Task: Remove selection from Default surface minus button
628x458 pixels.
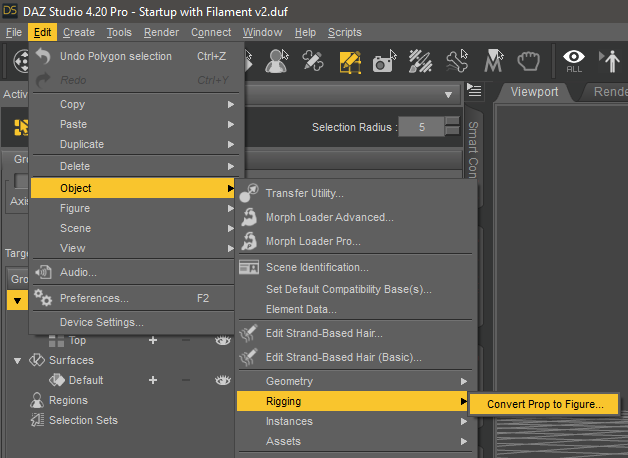Action: tap(185, 380)
